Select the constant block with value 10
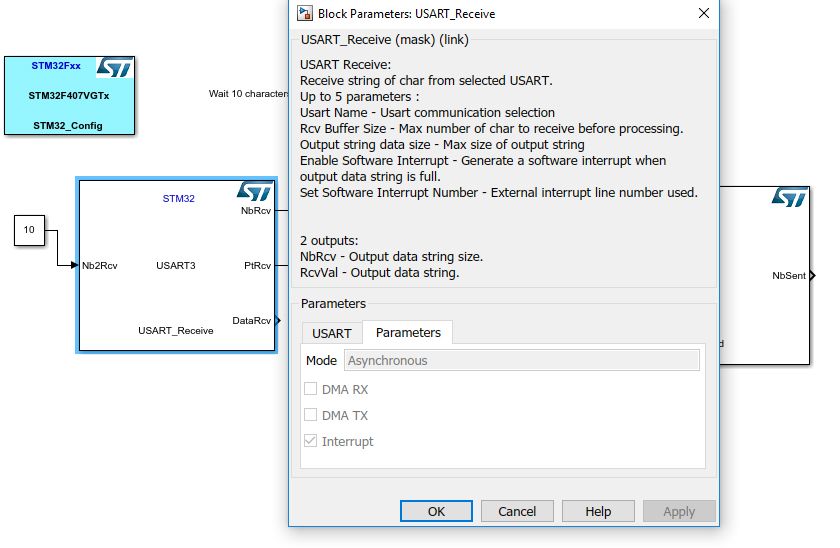The height and width of the screenshot is (548, 840). pos(29,230)
